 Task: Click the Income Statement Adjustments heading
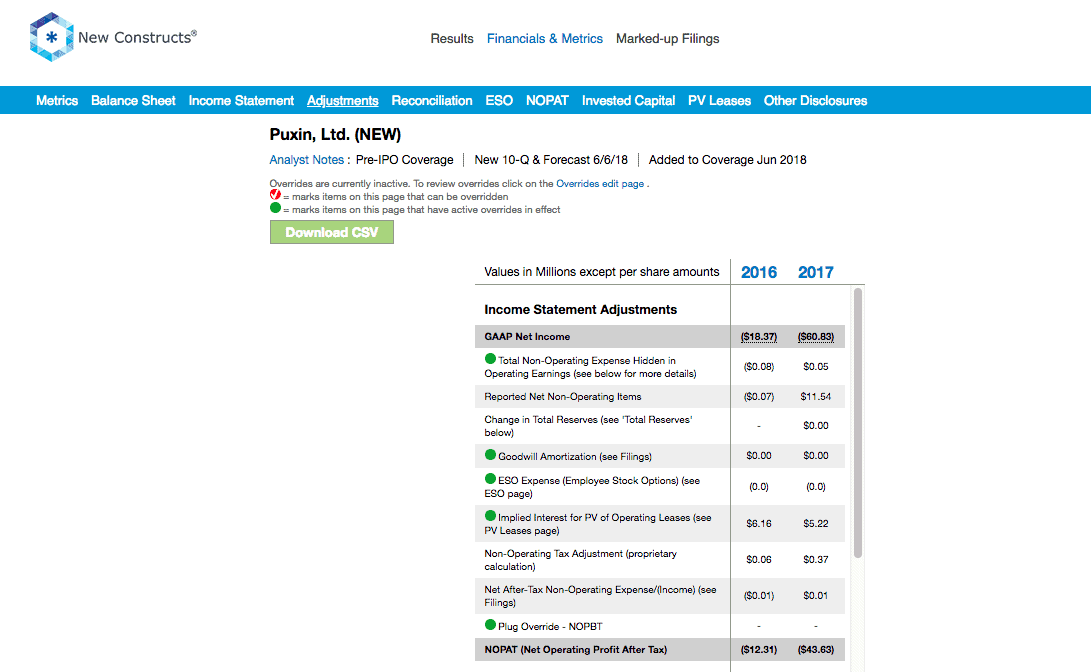pyautogui.click(x=580, y=310)
